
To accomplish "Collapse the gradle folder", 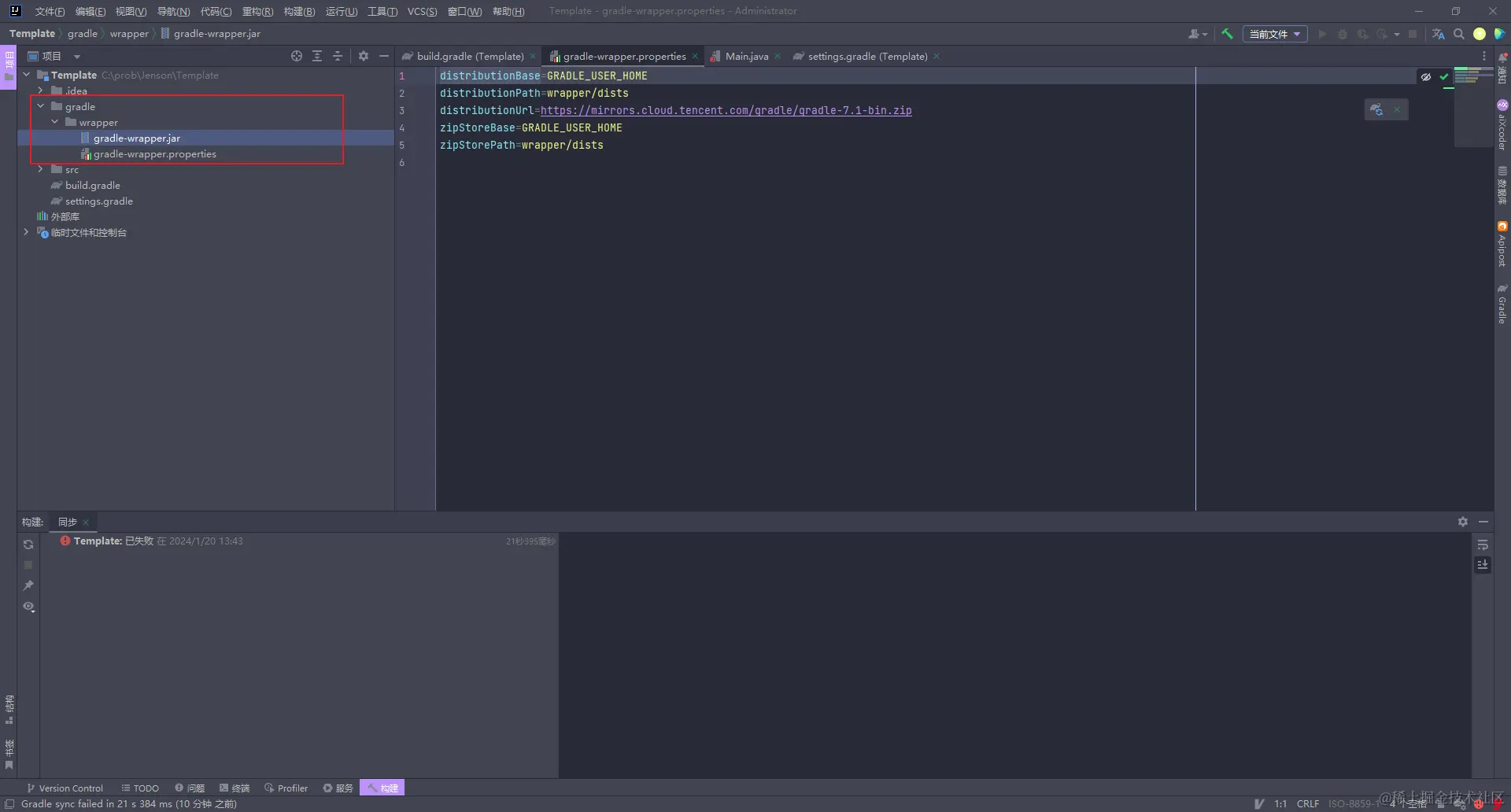I will point(41,106).
